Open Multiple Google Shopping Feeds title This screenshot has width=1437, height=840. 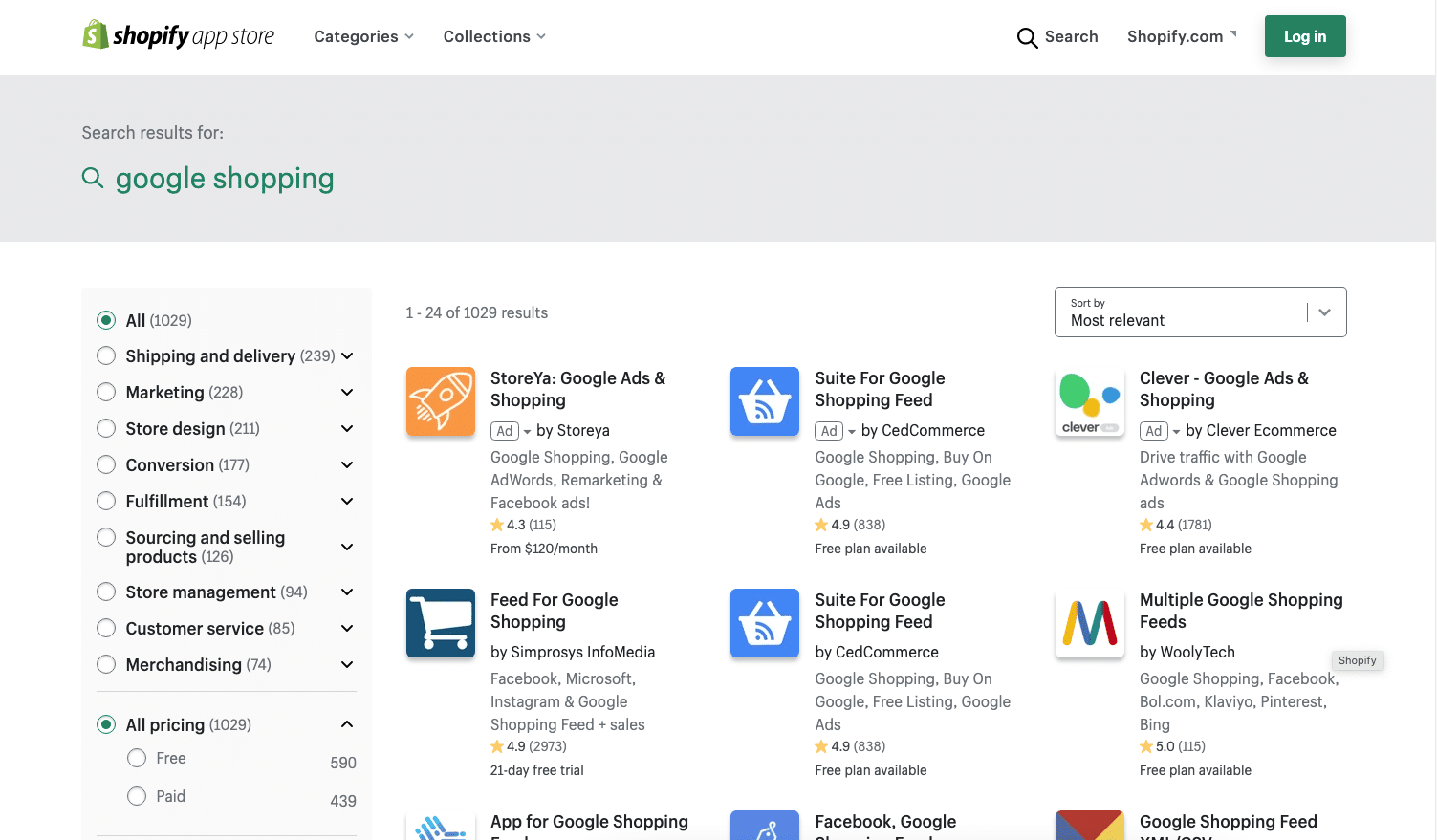click(x=1241, y=611)
